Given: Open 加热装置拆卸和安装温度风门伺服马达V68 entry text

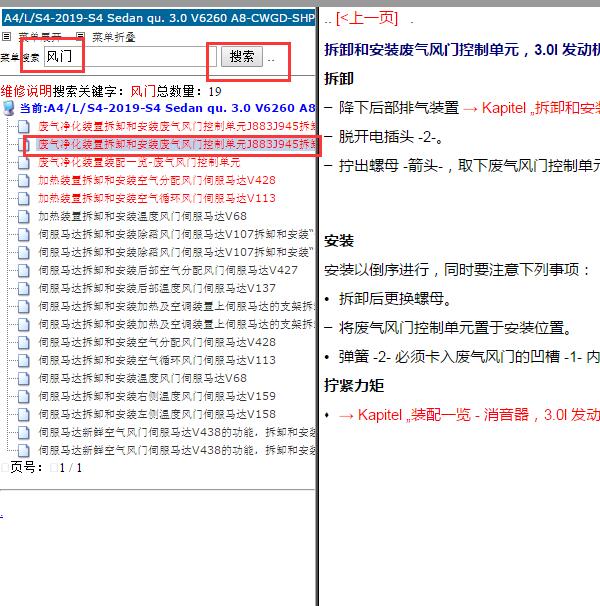Looking at the screenshot, I should [x=142, y=216].
